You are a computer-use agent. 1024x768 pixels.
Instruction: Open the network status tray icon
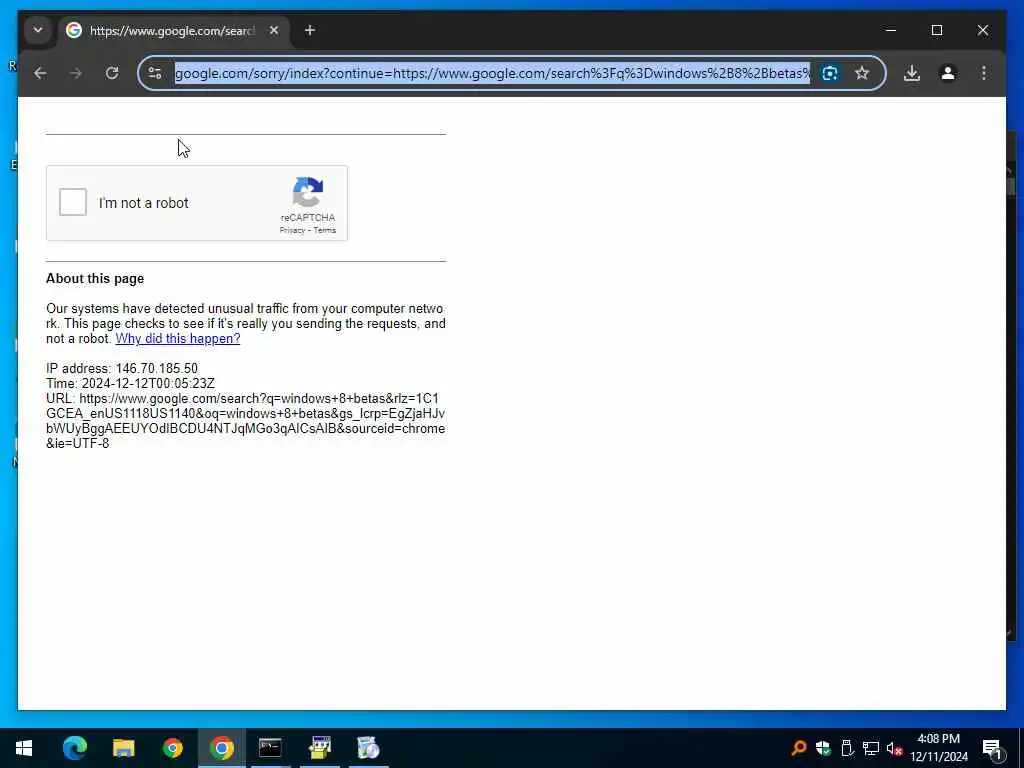(871, 748)
